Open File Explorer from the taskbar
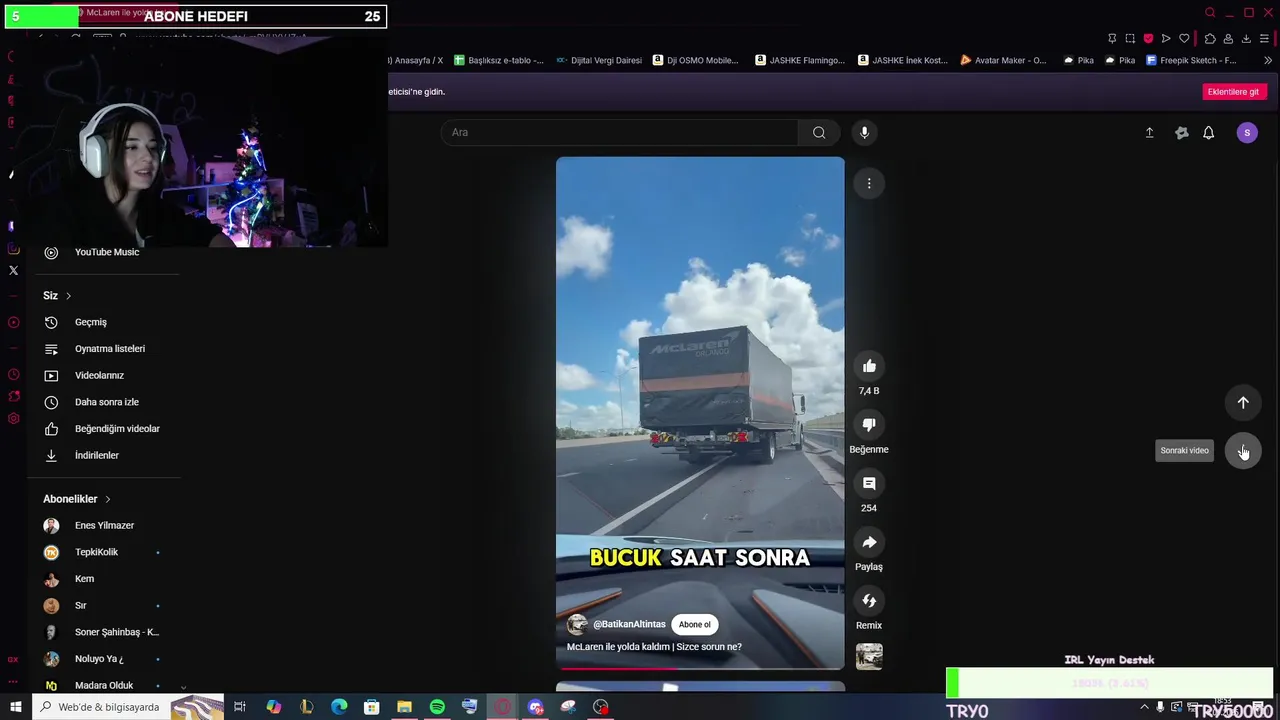 point(404,707)
